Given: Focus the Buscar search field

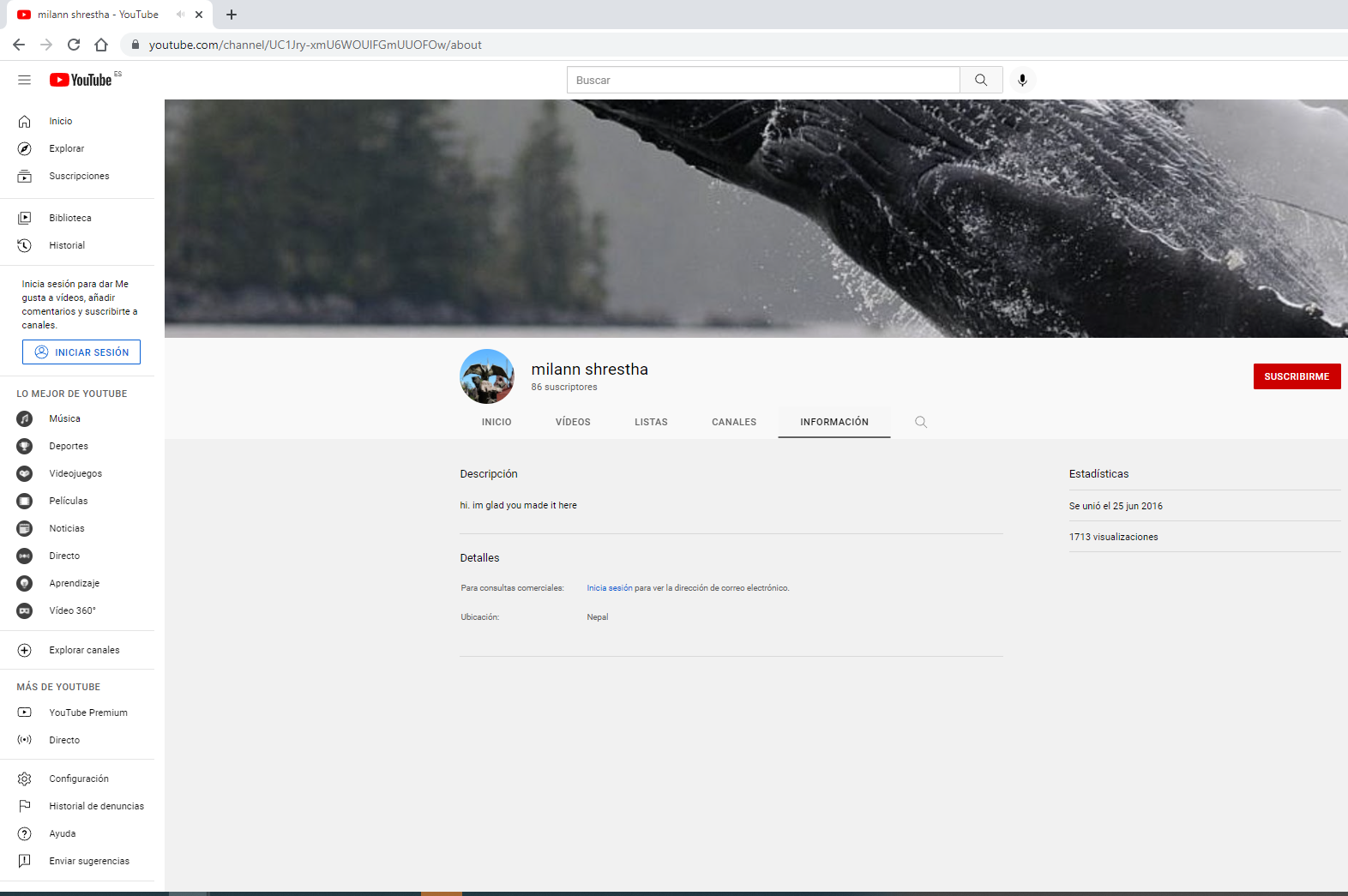Looking at the screenshot, I should pos(763,80).
